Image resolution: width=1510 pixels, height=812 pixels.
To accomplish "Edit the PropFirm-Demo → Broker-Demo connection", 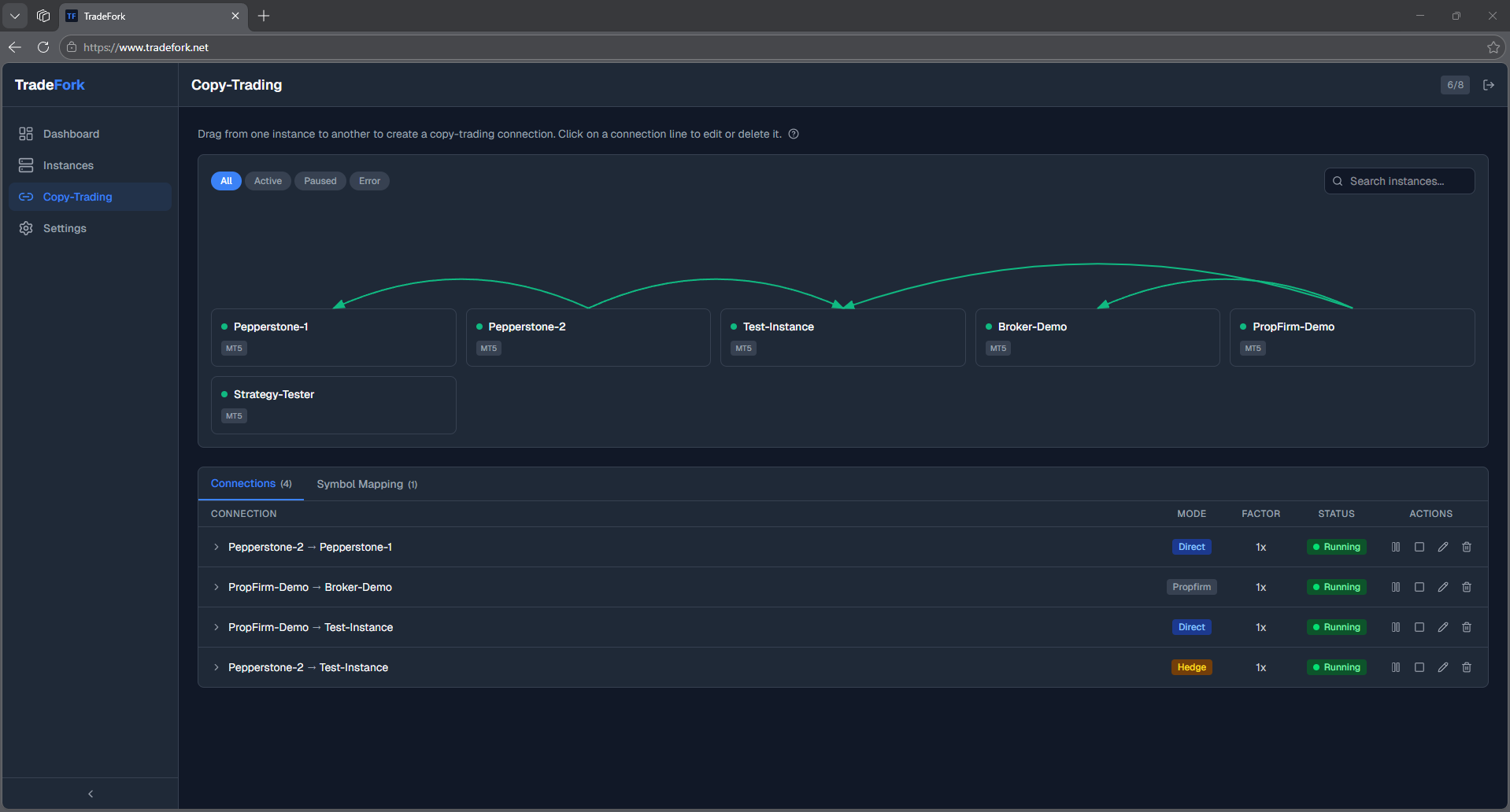I will [x=1443, y=587].
